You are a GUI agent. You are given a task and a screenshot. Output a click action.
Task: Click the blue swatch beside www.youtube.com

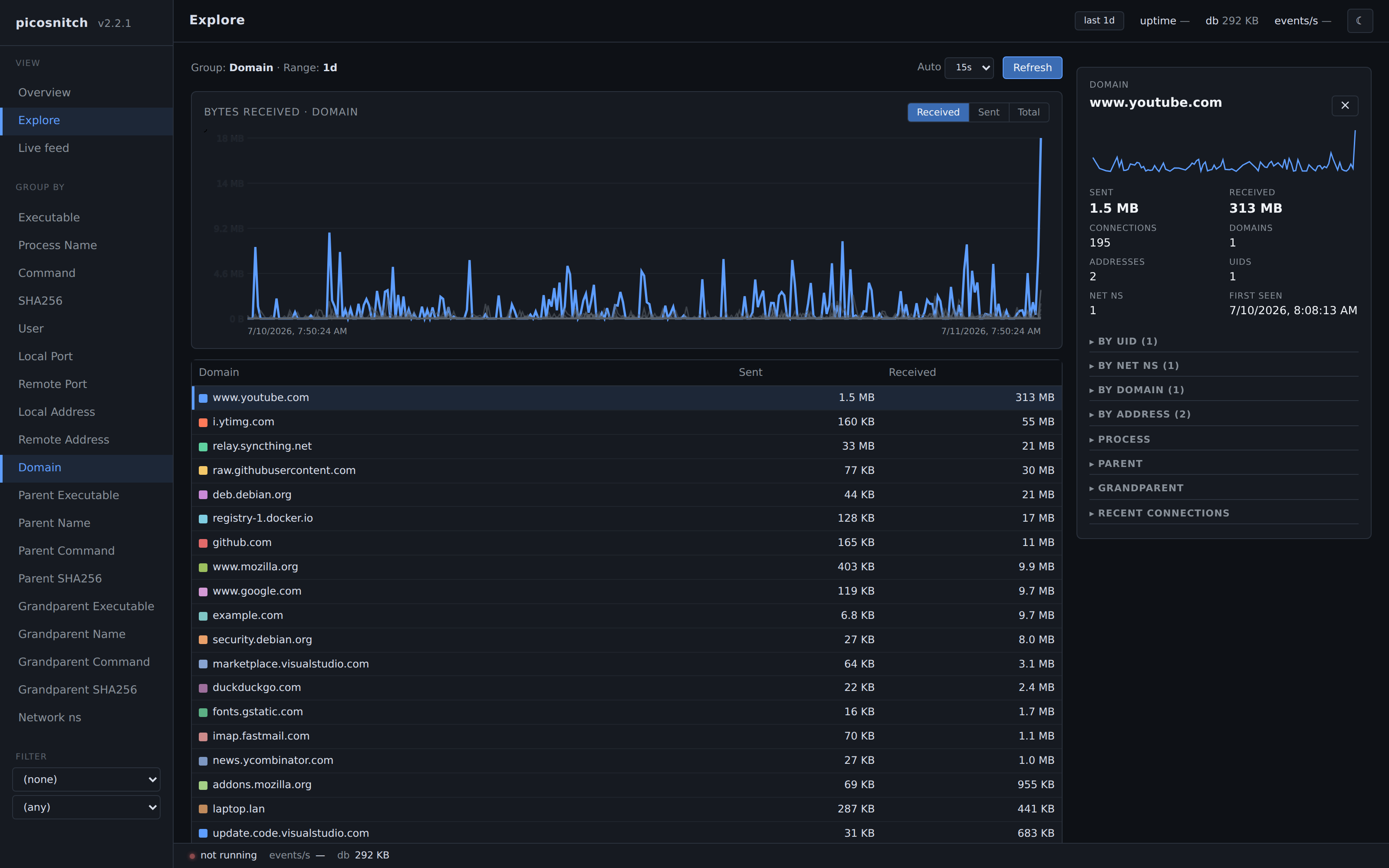[203, 398]
